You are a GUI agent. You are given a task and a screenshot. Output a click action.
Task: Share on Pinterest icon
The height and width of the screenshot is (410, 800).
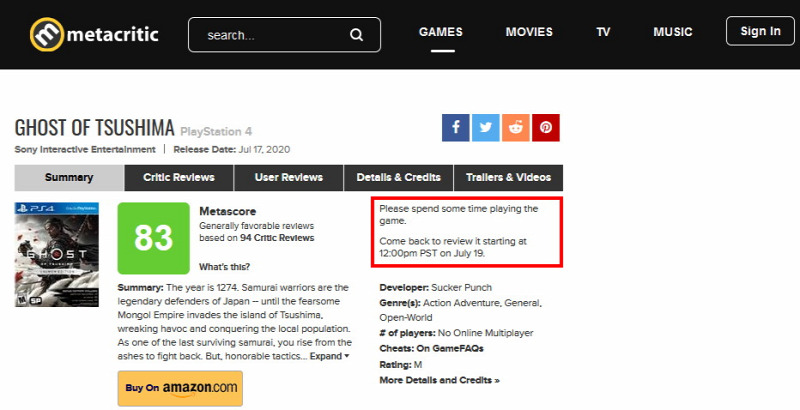click(546, 127)
